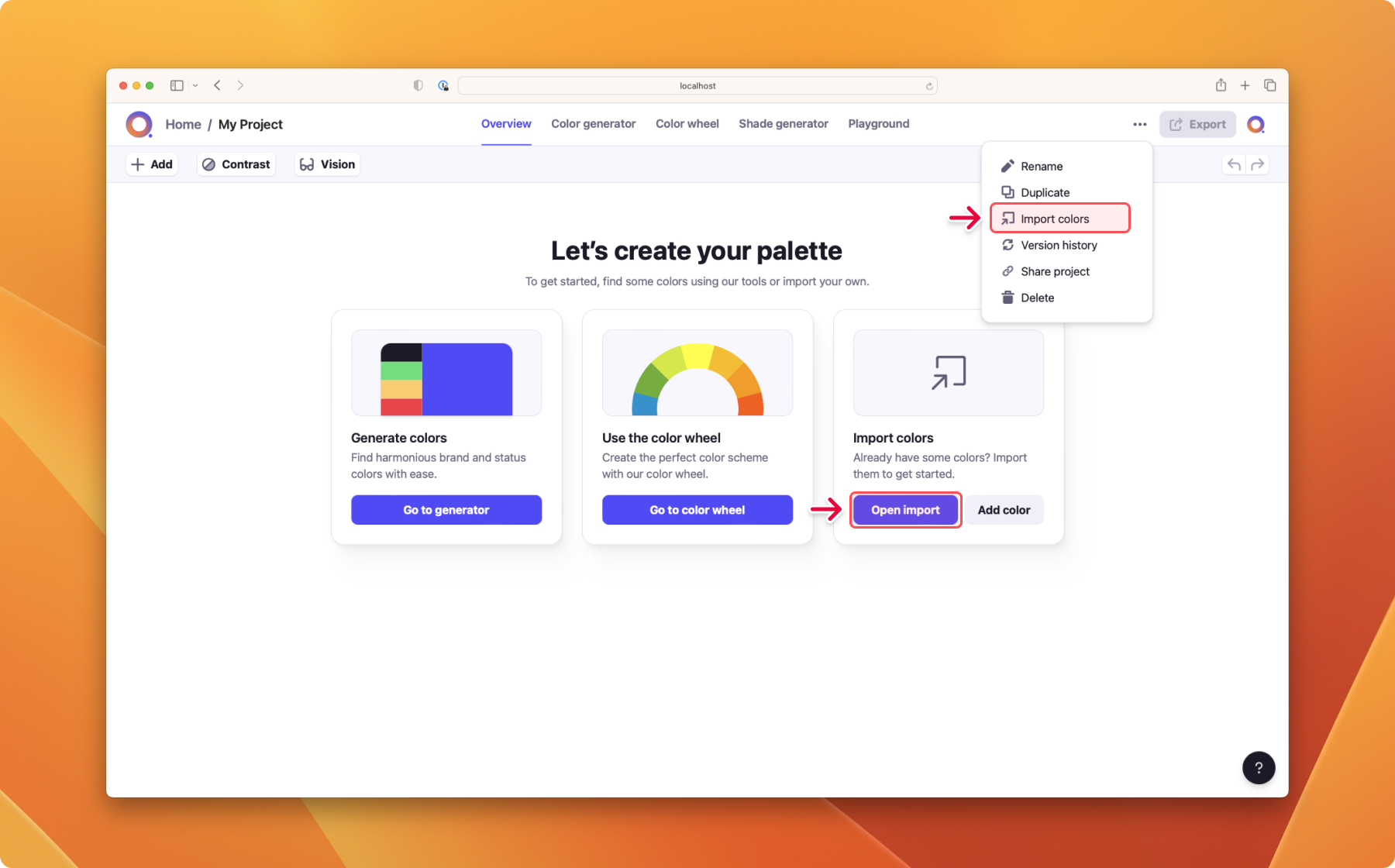Click Safari share icon

tap(1221, 85)
